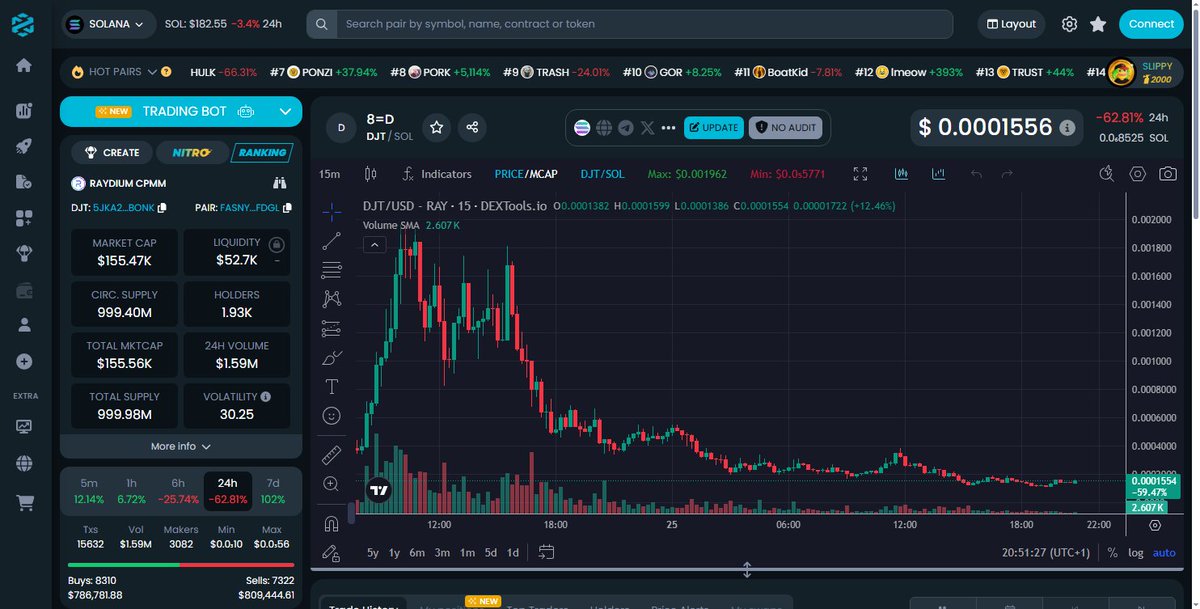Screen dimensions: 1200x609
Task: Select the text annotation chart tool
Action: coord(331,386)
